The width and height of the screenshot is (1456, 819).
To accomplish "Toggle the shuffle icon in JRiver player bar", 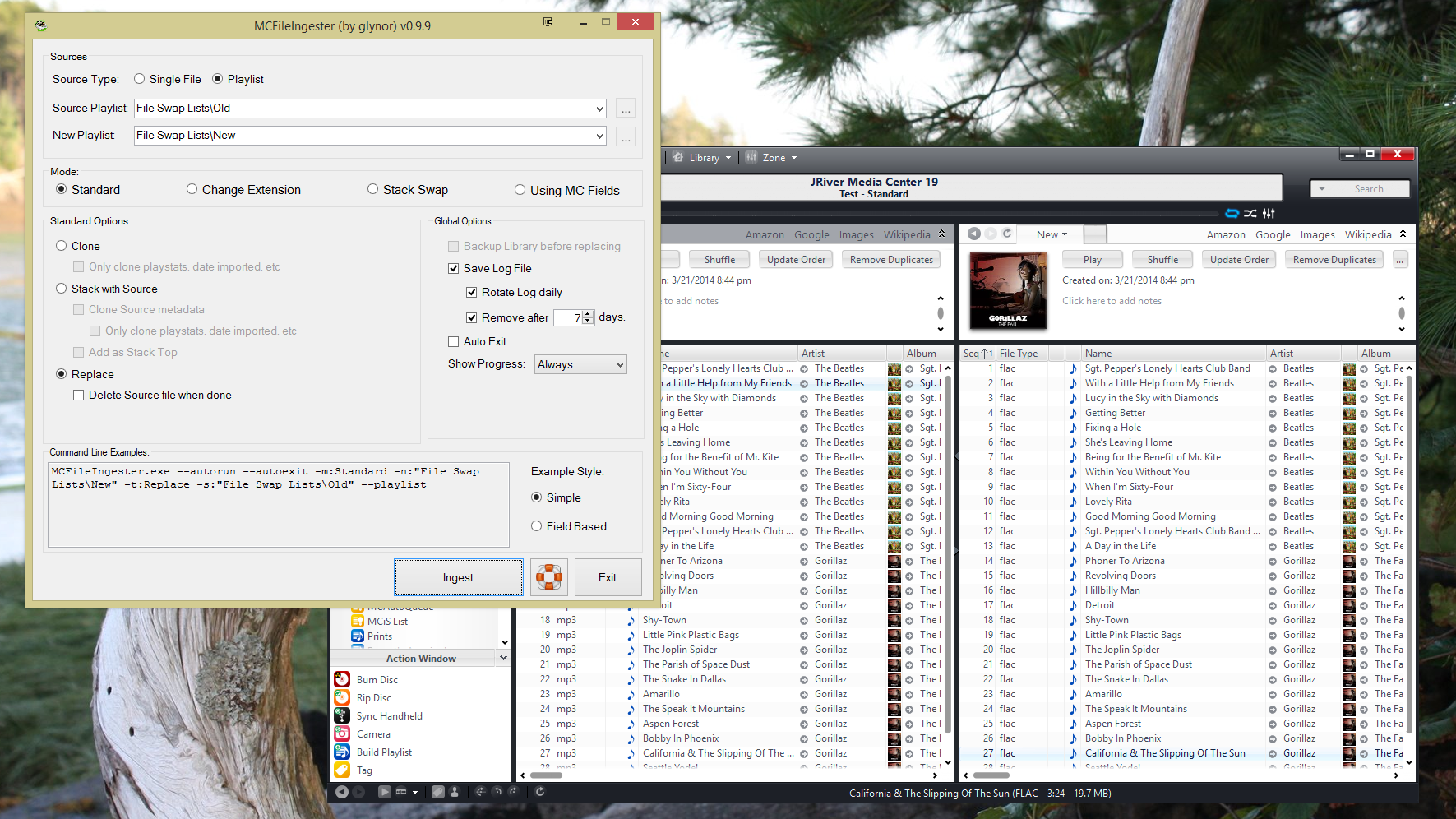I will [1250, 213].
